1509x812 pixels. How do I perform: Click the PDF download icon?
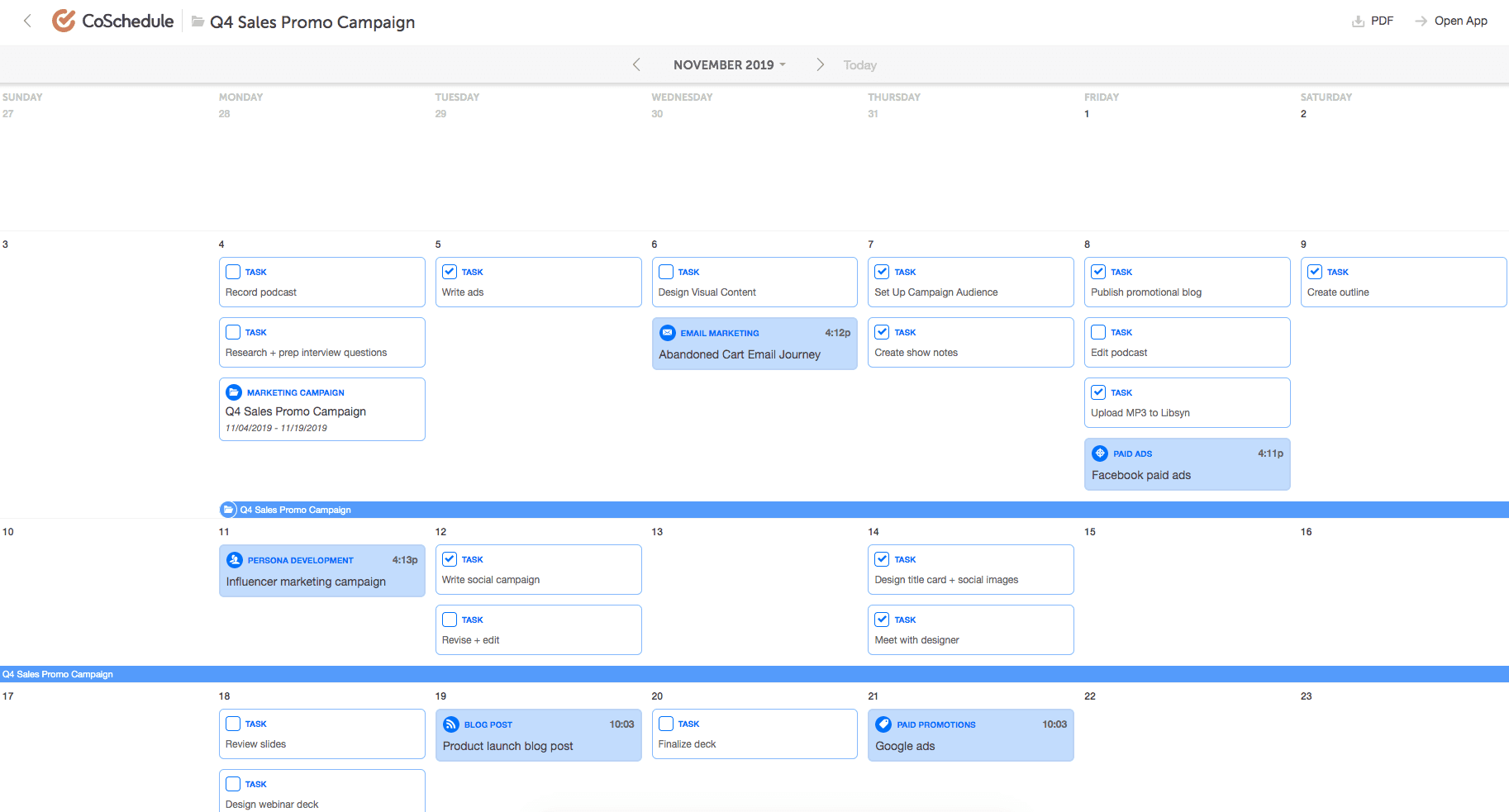tap(1358, 21)
